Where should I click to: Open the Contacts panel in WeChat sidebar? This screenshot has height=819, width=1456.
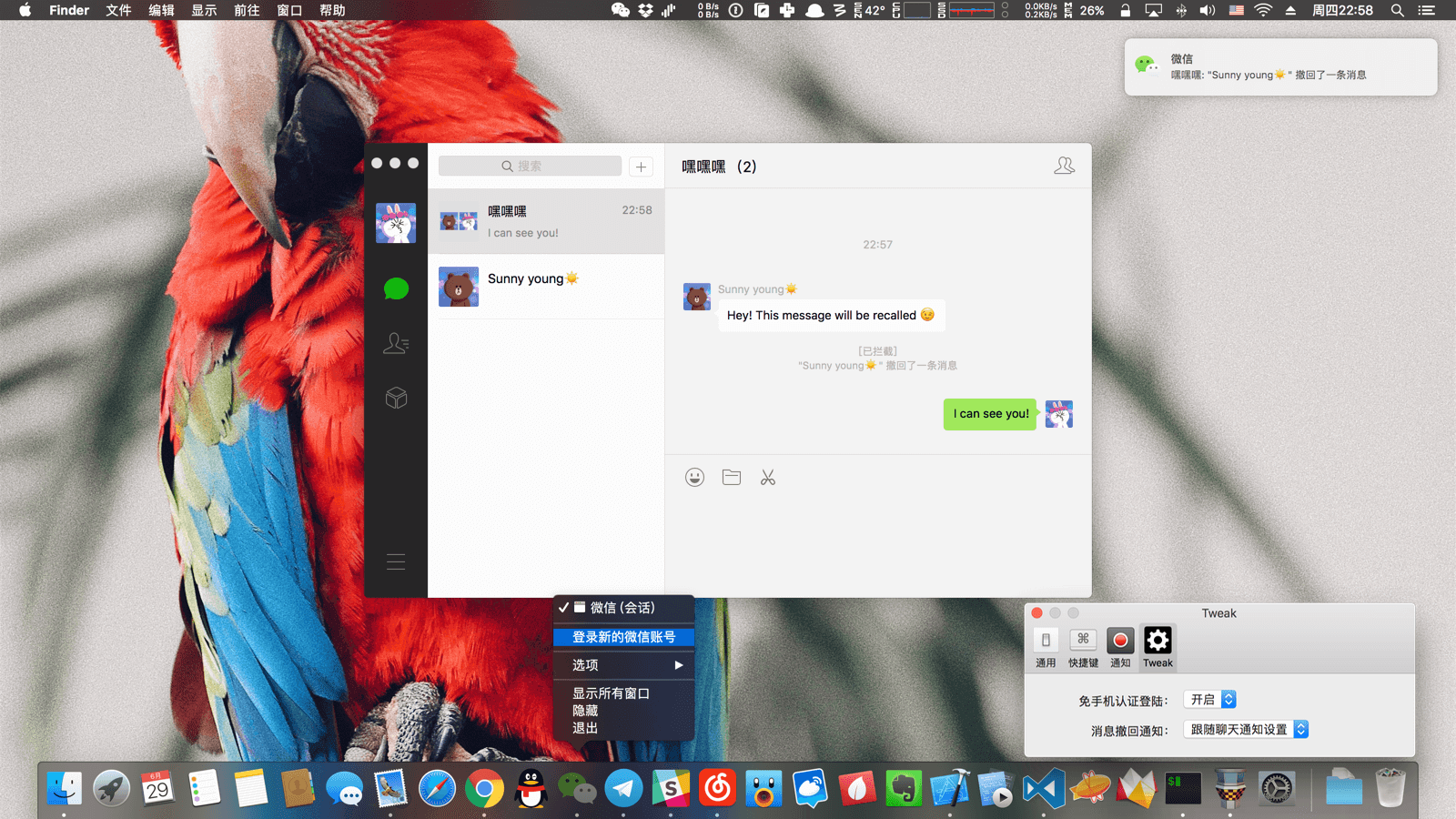coord(396,343)
